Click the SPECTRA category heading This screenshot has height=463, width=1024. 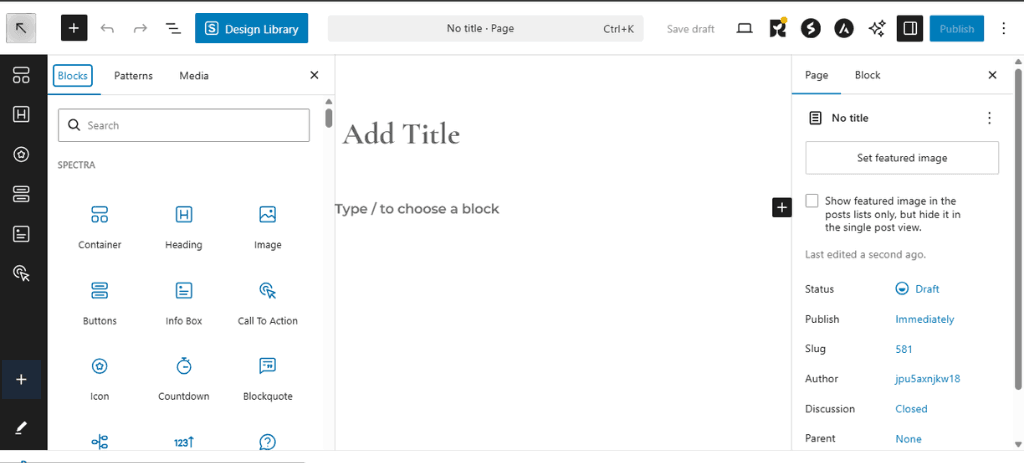coord(76,165)
